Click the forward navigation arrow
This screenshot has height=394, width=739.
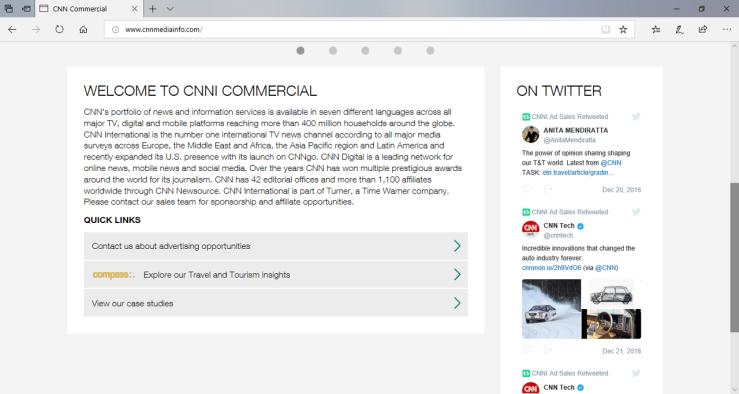pyautogui.click(x=36, y=29)
